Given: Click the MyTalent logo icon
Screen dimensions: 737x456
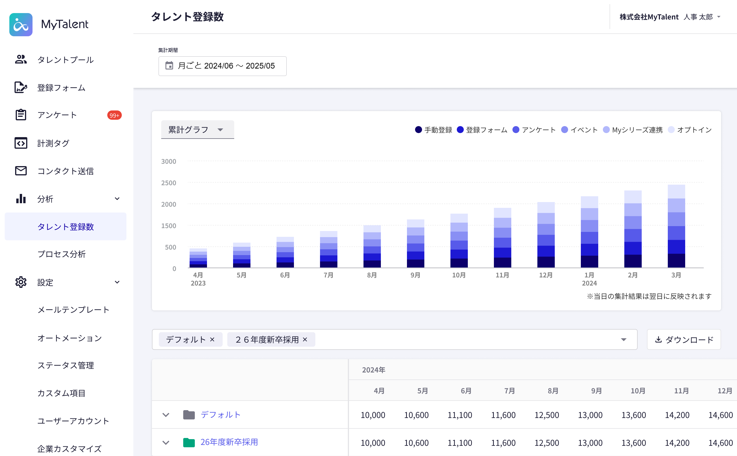Looking at the screenshot, I should tap(21, 24).
